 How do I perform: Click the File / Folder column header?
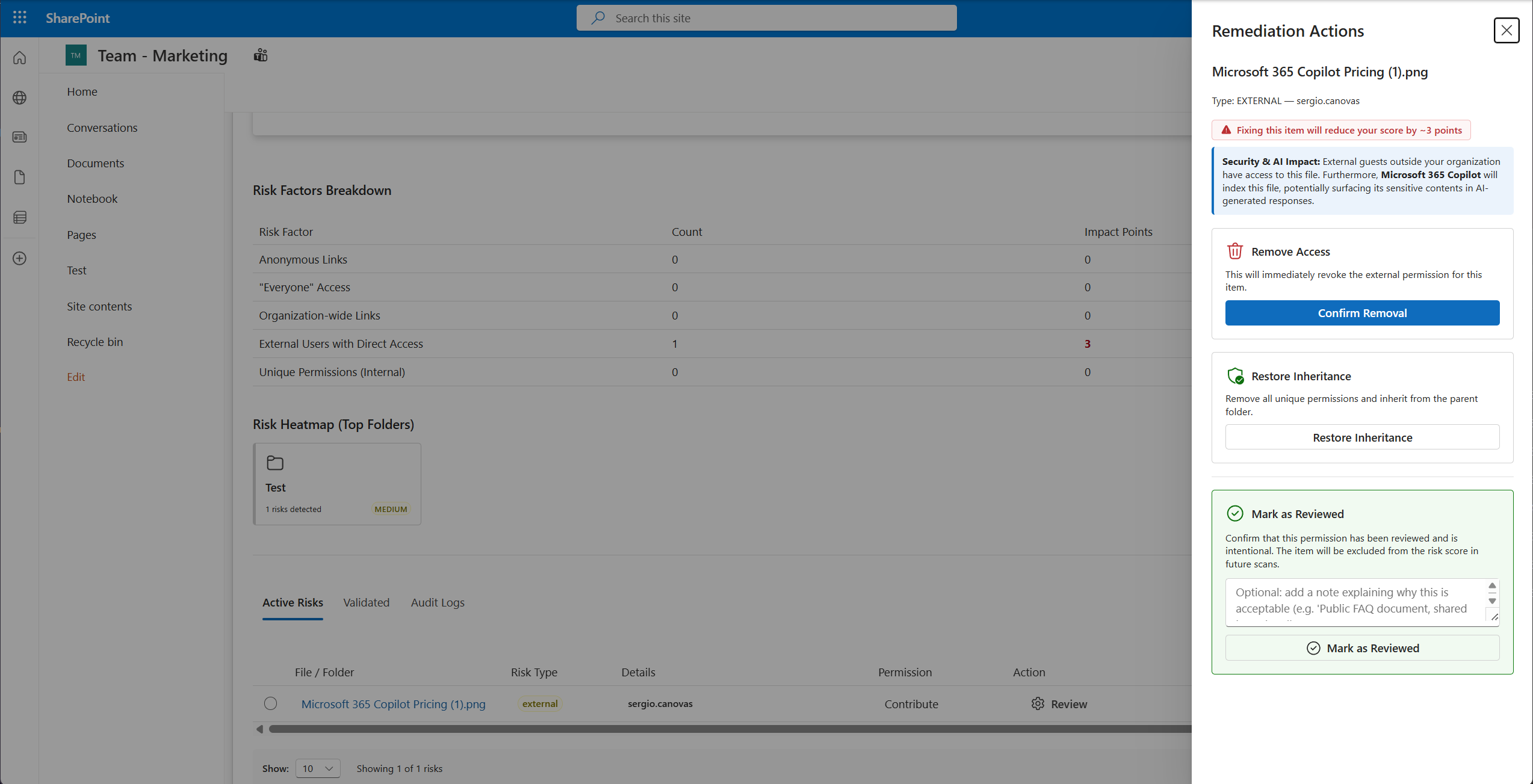[324, 672]
